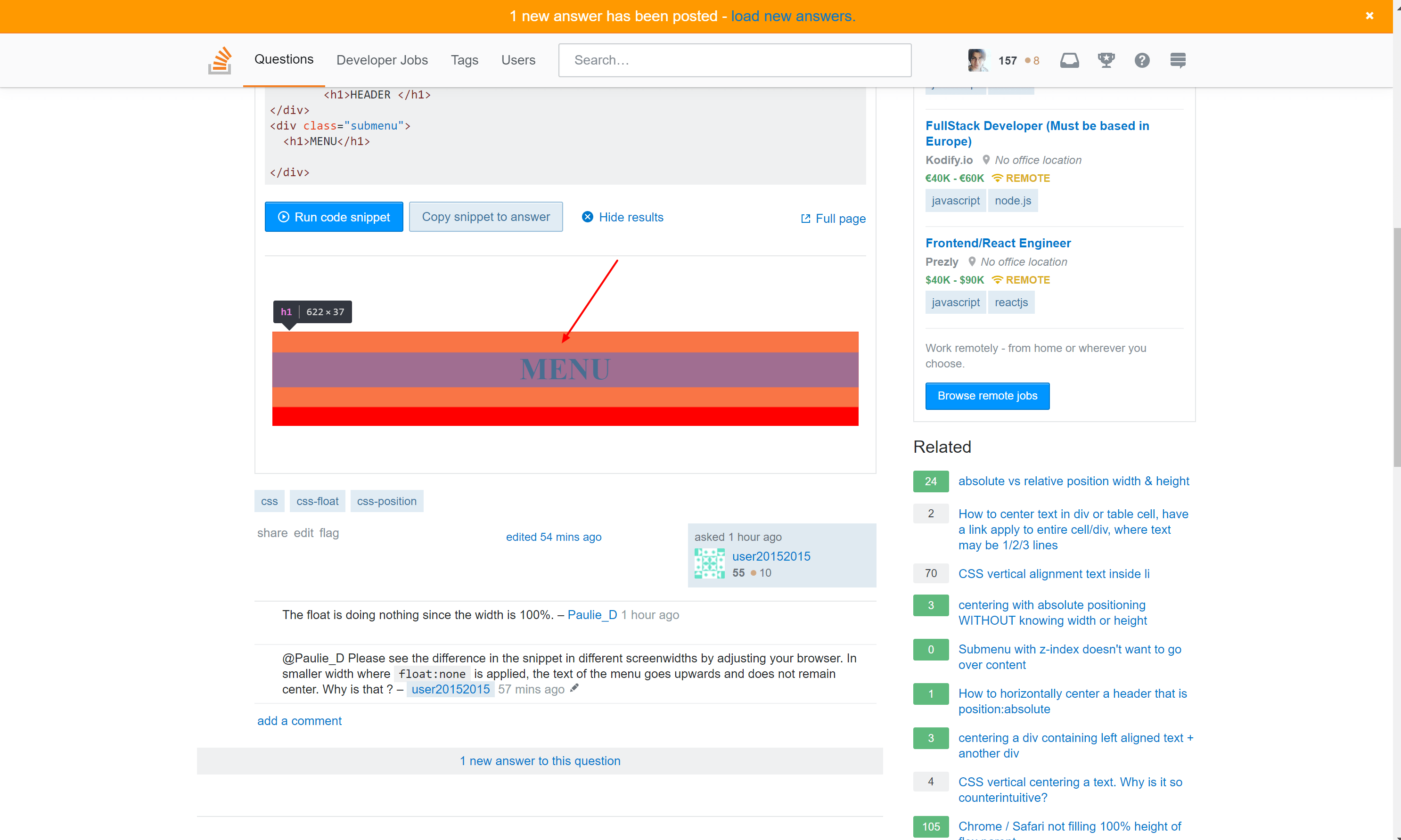The width and height of the screenshot is (1401, 840).
Task: Click Copy snippet to answer
Action: pyautogui.click(x=486, y=216)
